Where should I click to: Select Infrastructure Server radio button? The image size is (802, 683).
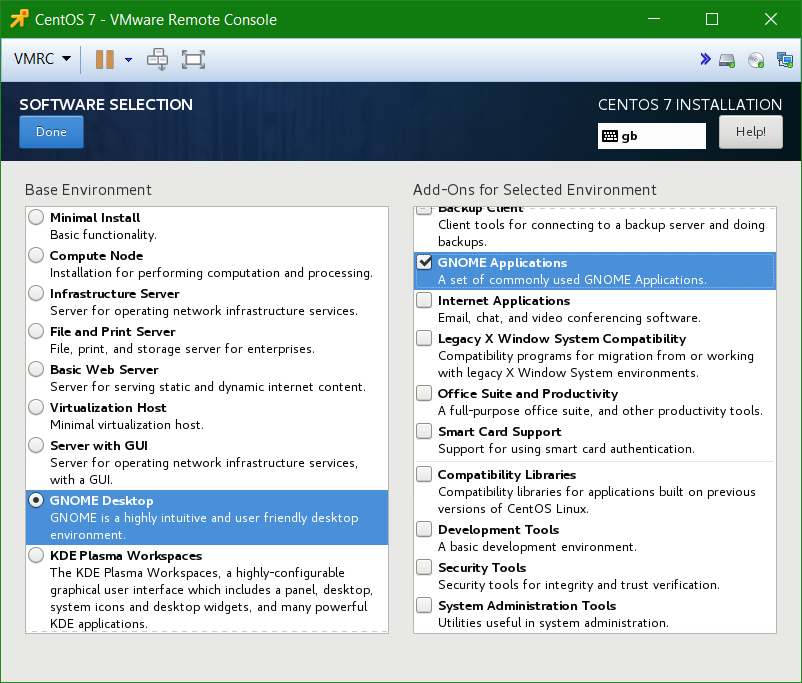(36, 293)
